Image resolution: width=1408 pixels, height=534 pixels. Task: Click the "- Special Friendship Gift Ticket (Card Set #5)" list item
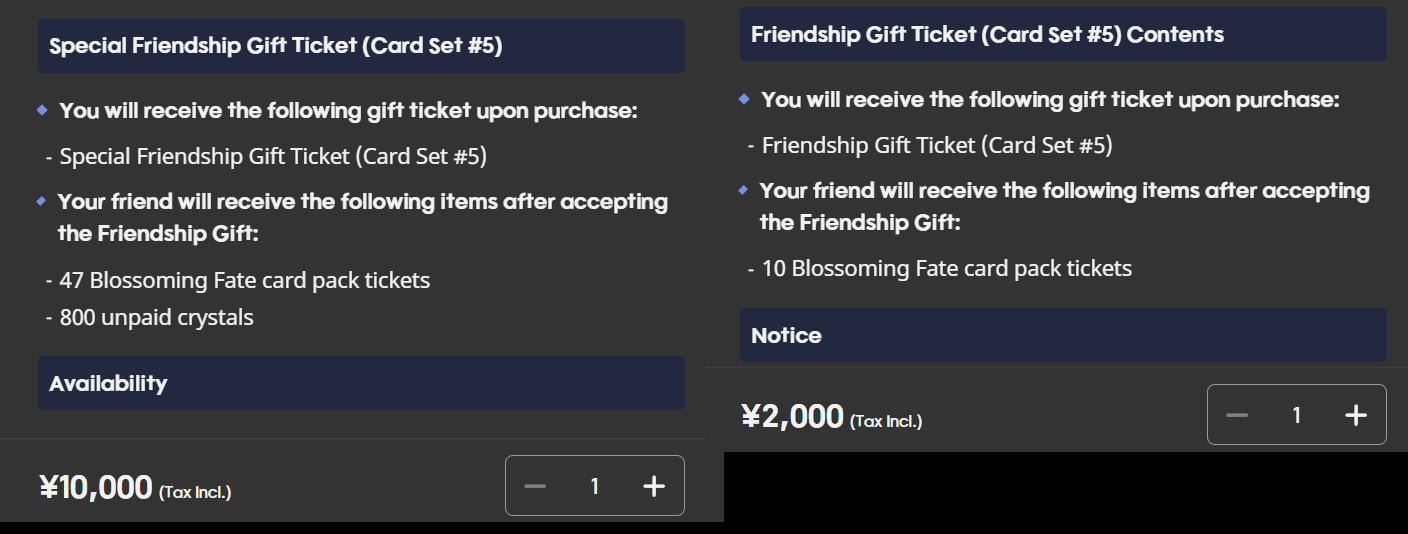click(x=272, y=156)
